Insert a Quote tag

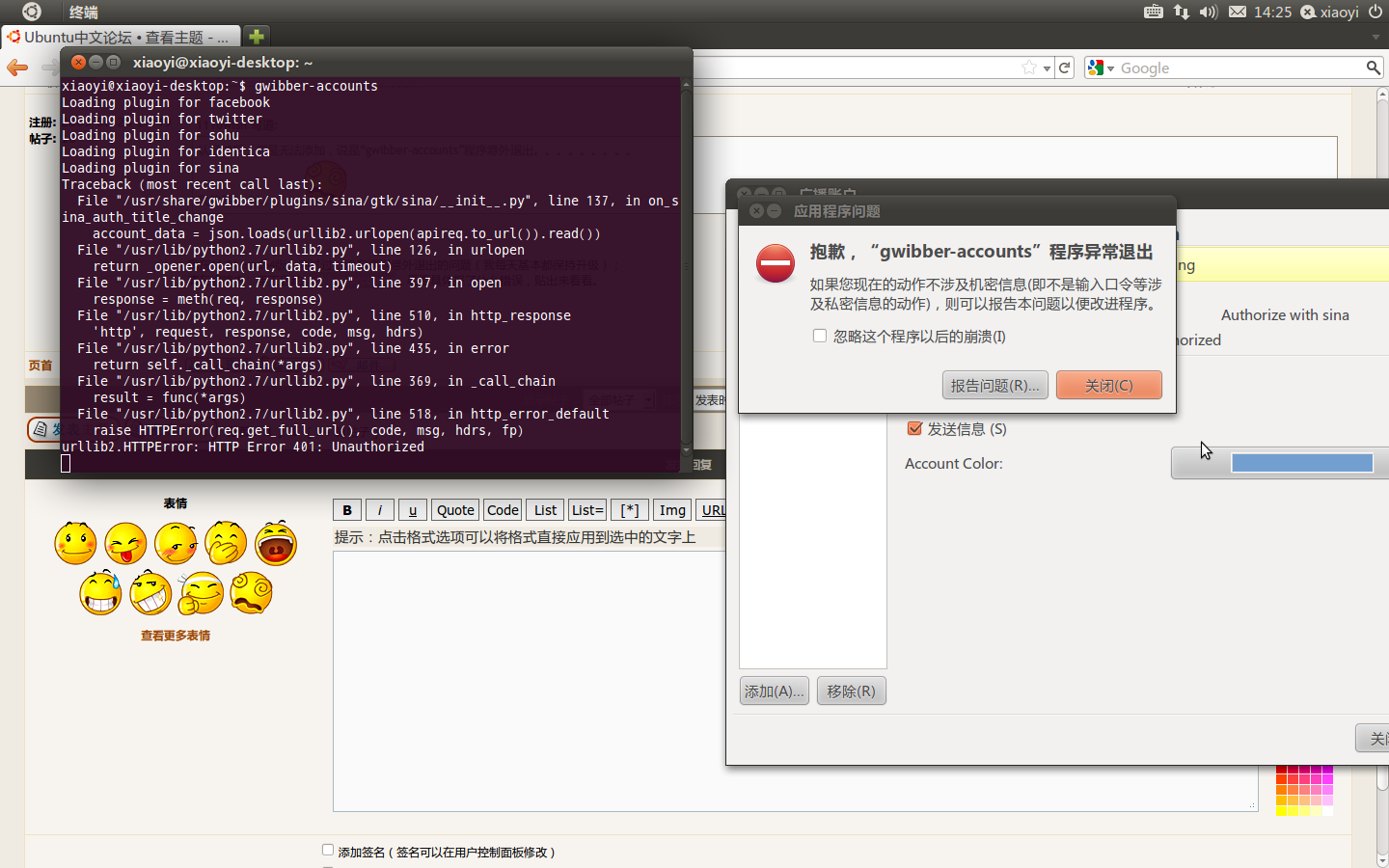[455, 510]
